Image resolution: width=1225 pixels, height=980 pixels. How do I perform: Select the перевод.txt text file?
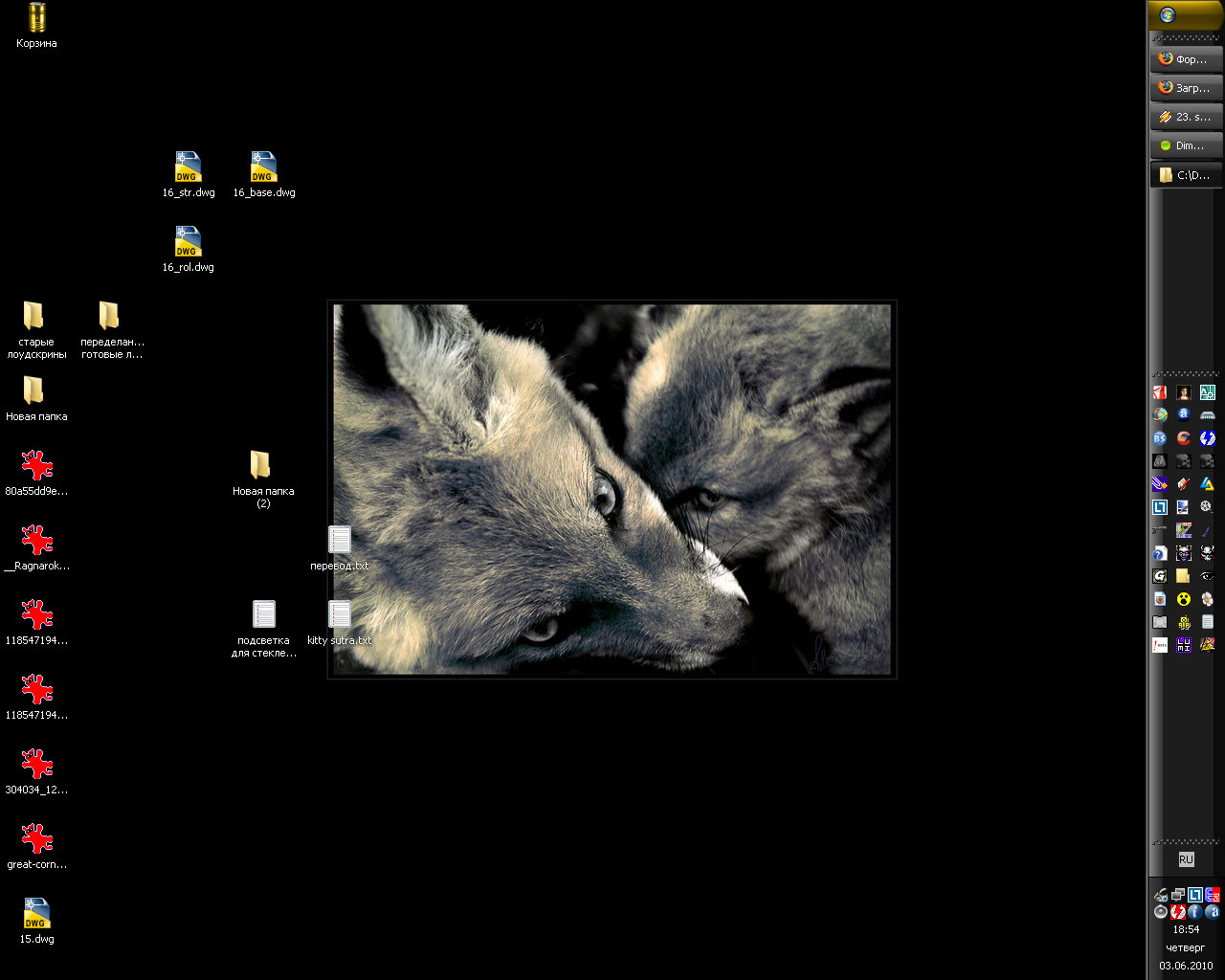click(340, 541)
